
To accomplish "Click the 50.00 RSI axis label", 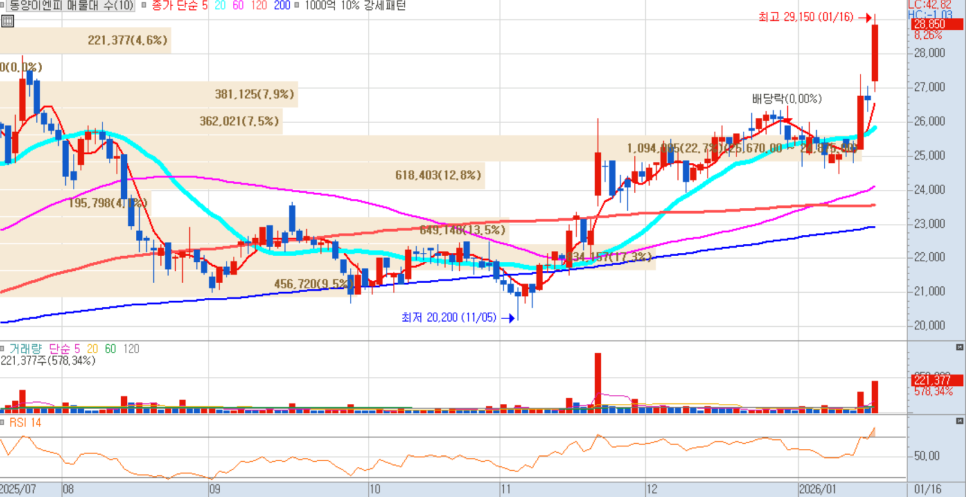I will (926, 456).
